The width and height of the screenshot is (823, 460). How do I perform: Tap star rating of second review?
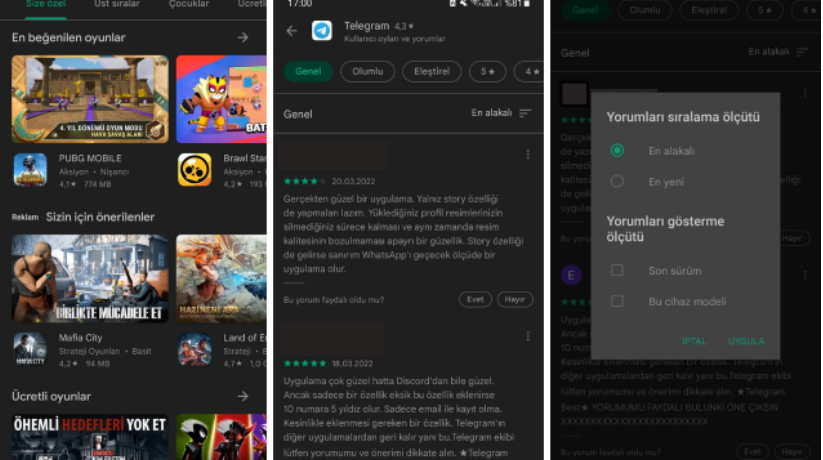[x=304, y=363]
